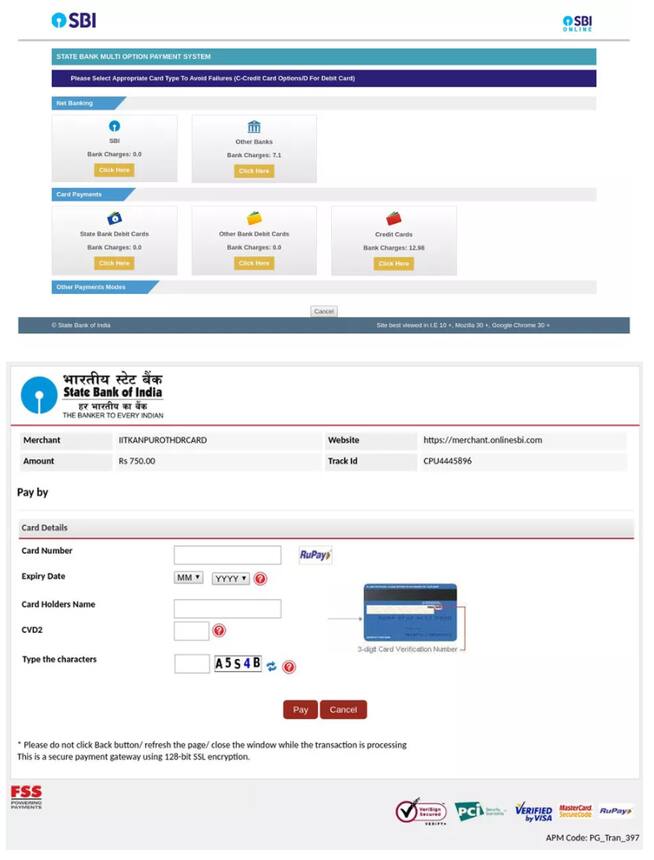Viewport: 654px width, 860px height.
Task: Click the FSS Powering Payments logo
Action: pos(26,797)
